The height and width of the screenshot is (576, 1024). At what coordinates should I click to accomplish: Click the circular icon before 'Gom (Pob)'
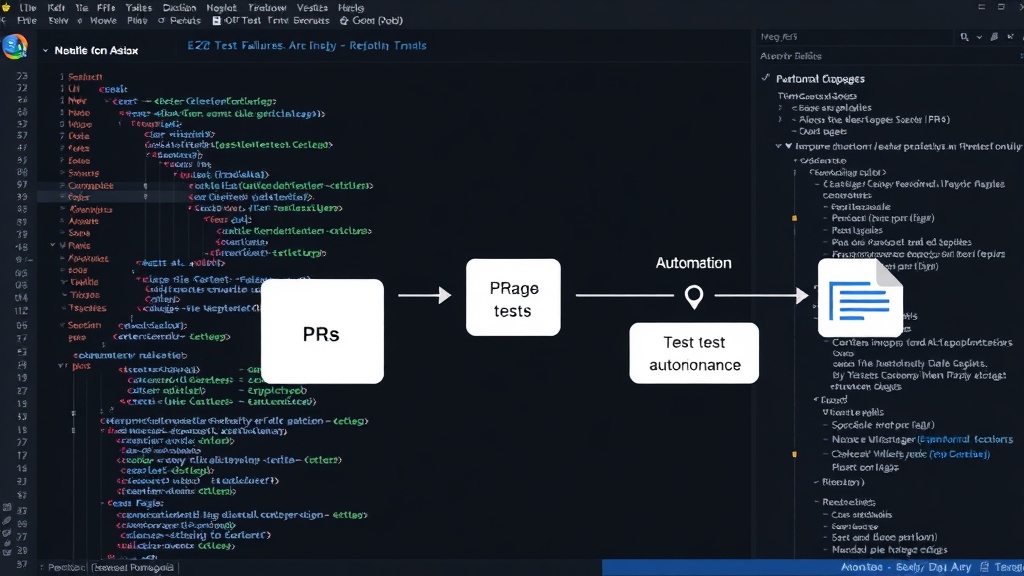coord(344,21)
